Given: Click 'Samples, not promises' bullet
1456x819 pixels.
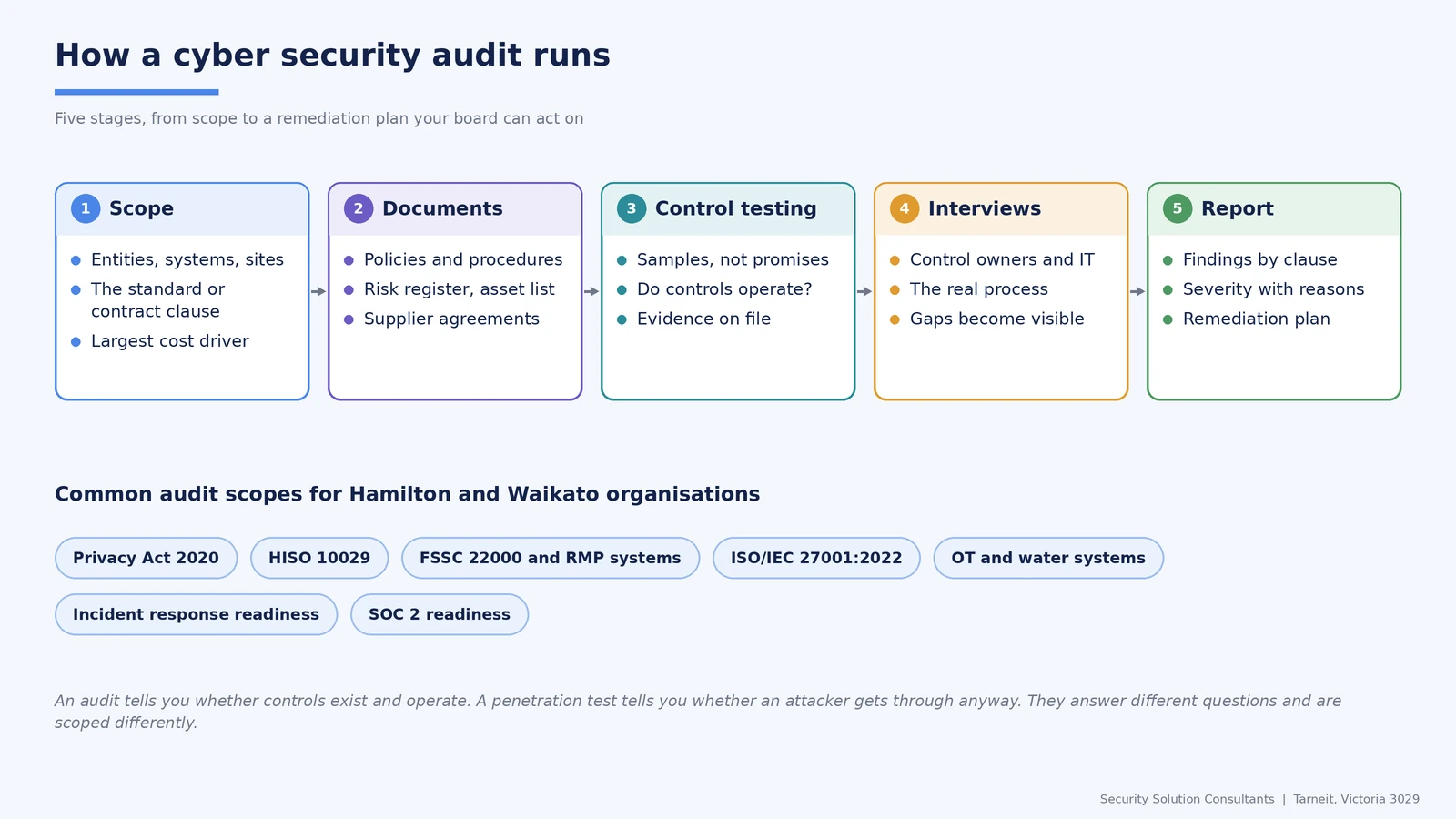Looking at the screenshot, I should click(733, 260).
